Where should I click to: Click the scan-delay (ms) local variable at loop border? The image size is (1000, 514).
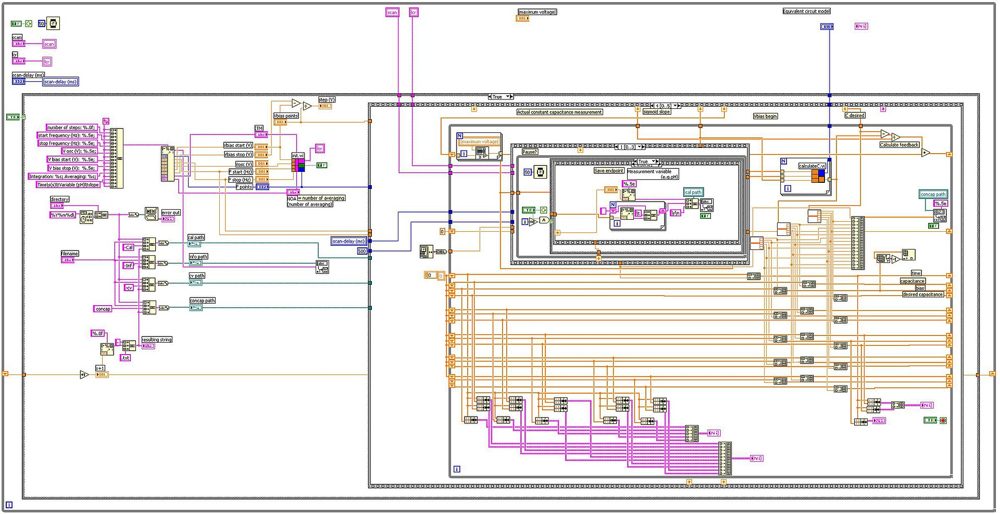(348, 240)
